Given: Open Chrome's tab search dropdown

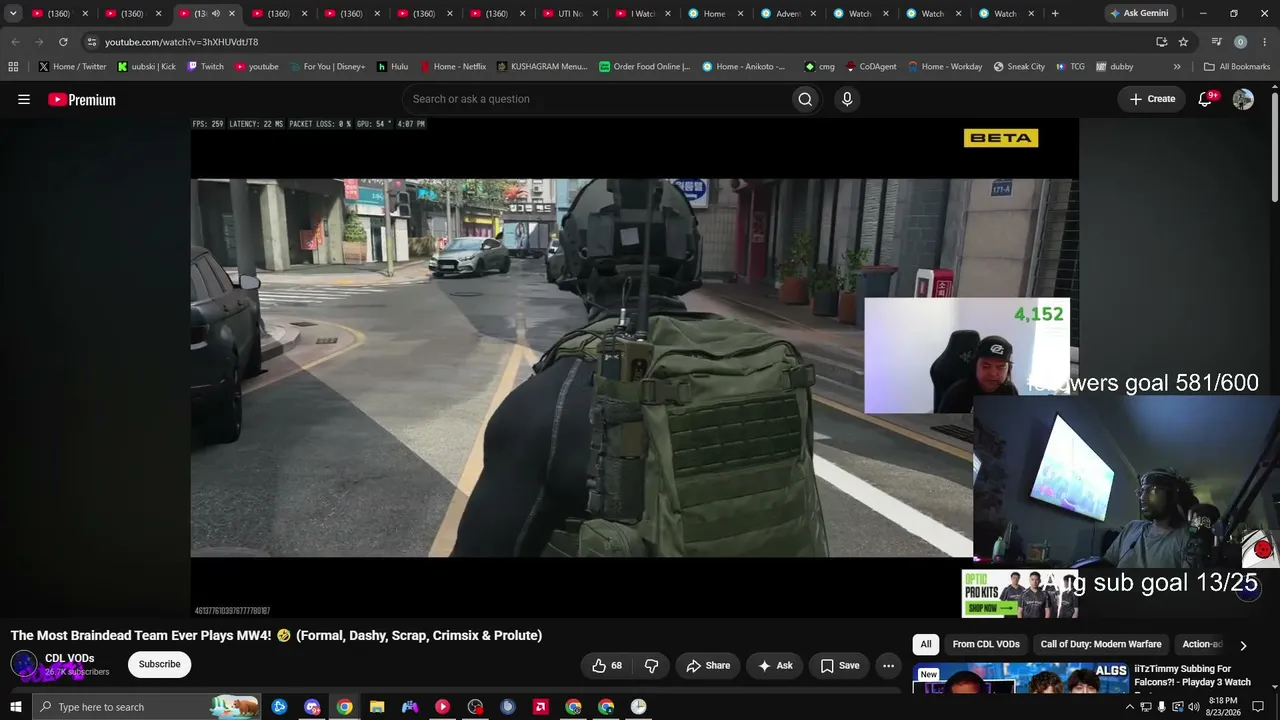Looking at the screenshot, I should click(x=13, y=14).
